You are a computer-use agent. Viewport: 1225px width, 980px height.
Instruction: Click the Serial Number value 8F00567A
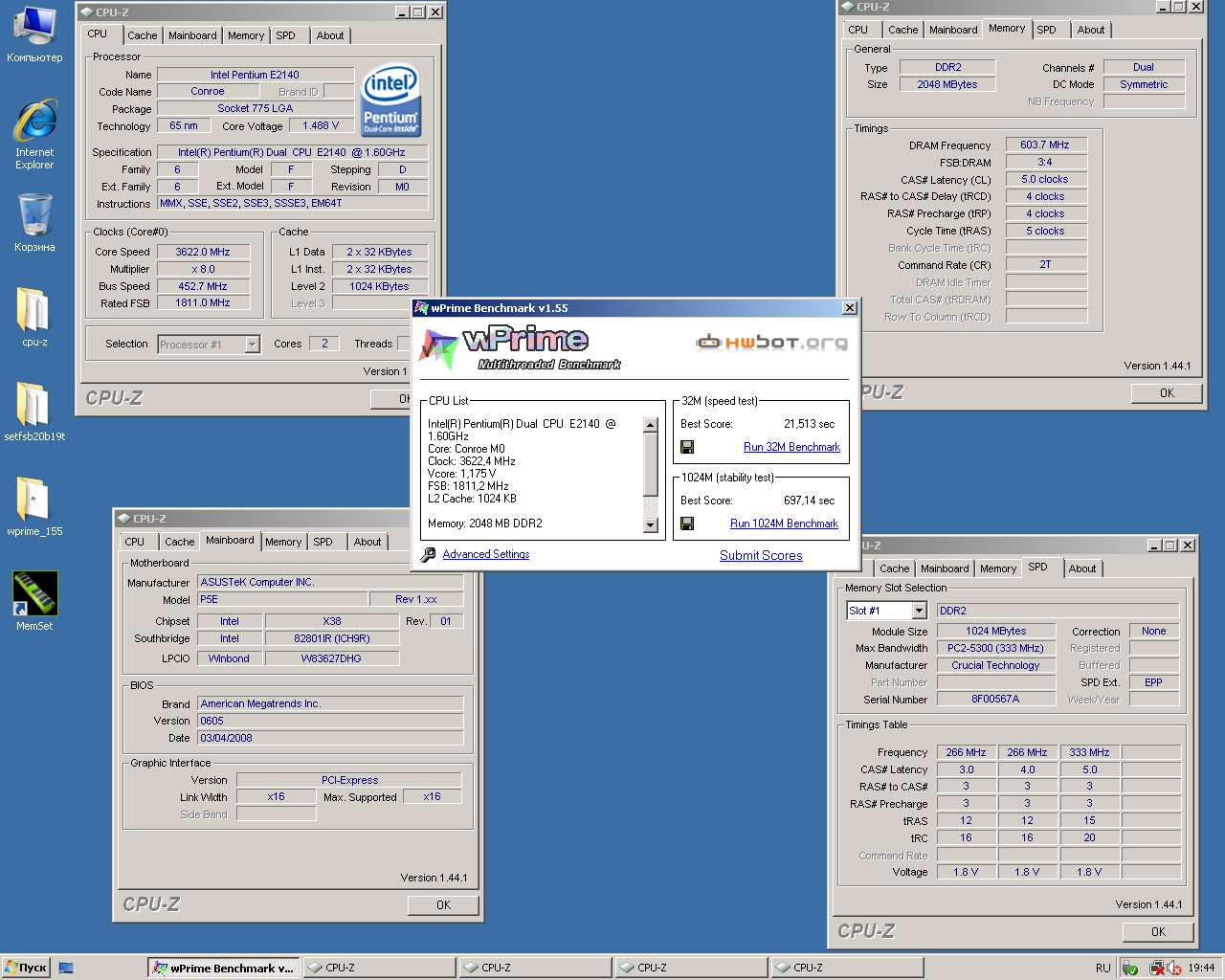tap(995, 700)
